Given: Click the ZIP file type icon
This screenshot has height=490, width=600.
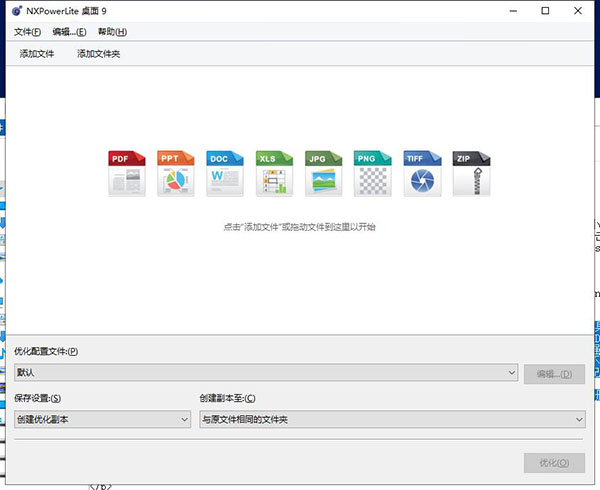Looking at the screenshot, I should pyautogui.click(x=470, y=173).
